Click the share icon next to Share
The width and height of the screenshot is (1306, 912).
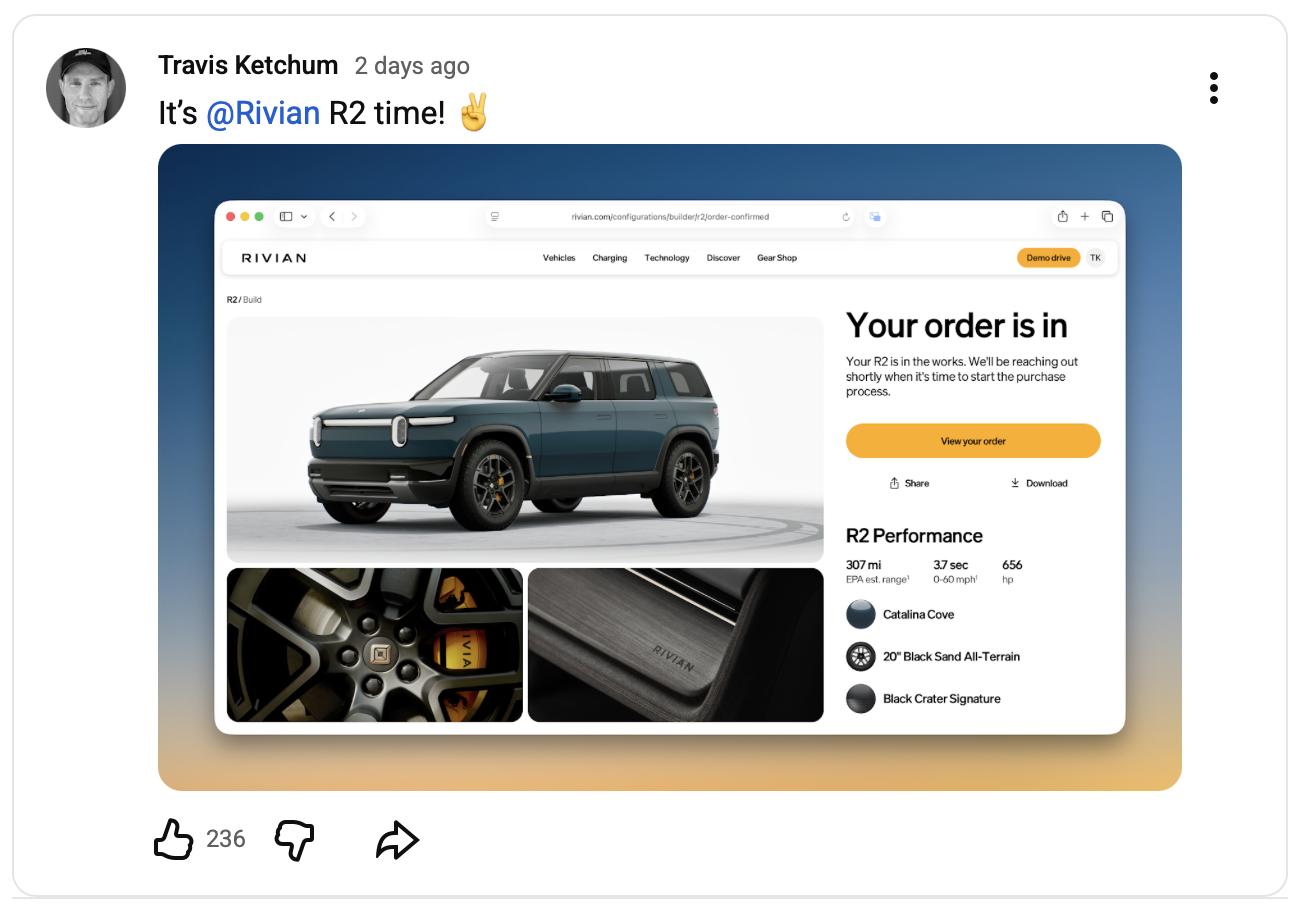[x=895, y=483]
